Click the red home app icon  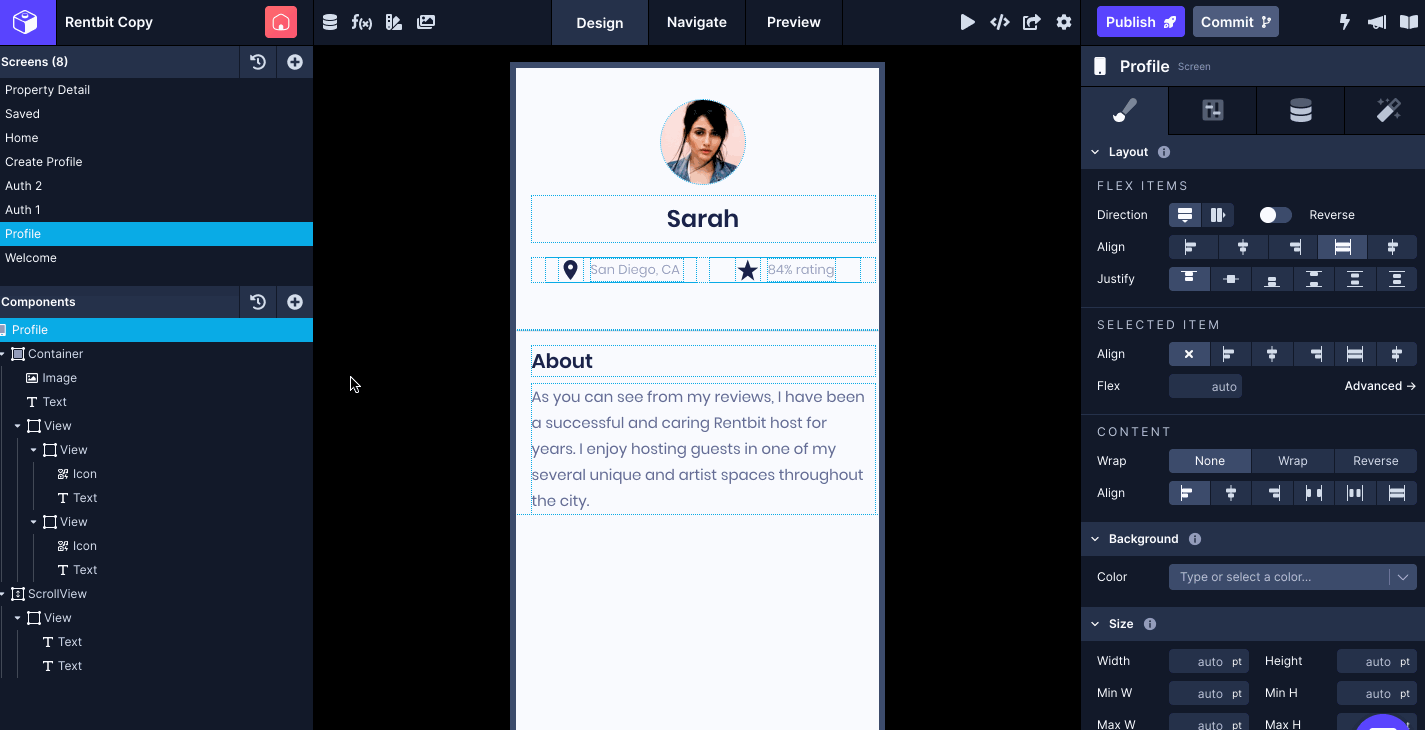pos(281,22)
